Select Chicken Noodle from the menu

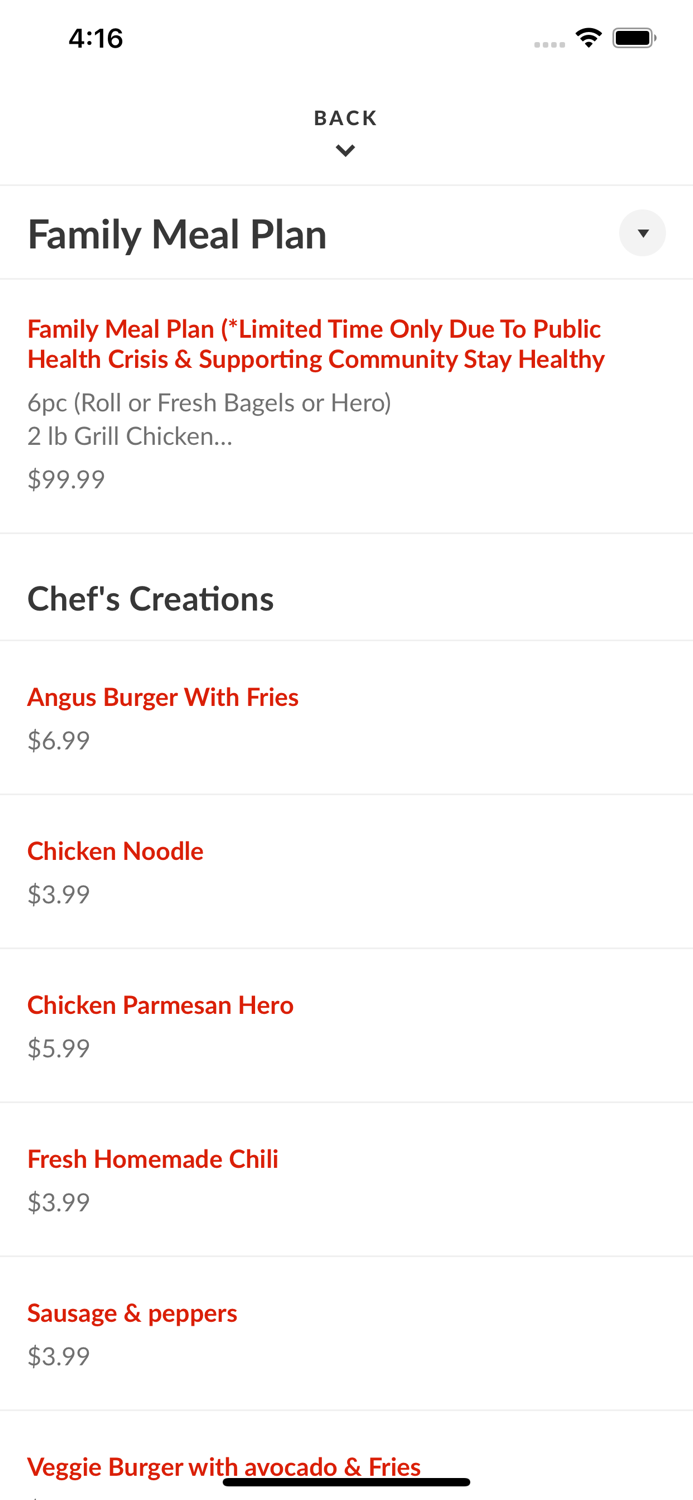tap(115, 851)
